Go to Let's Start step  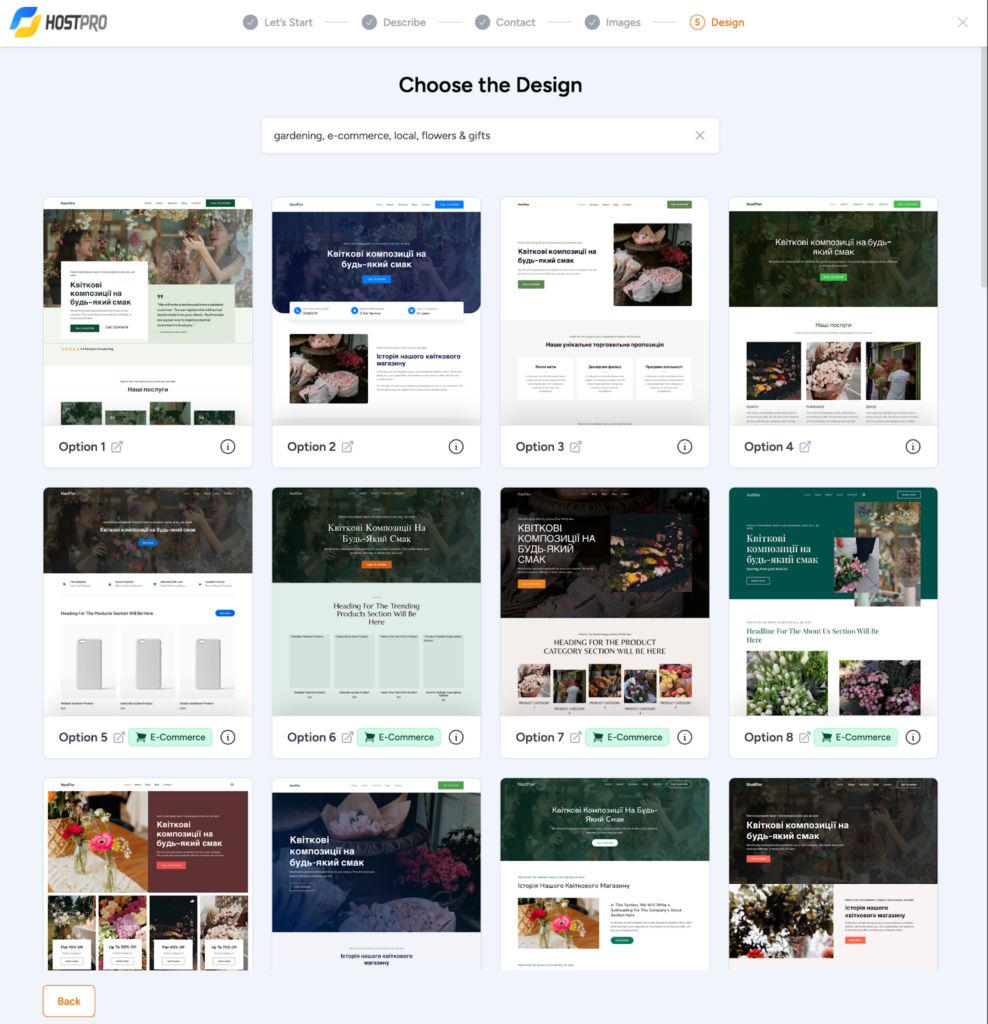278,22
